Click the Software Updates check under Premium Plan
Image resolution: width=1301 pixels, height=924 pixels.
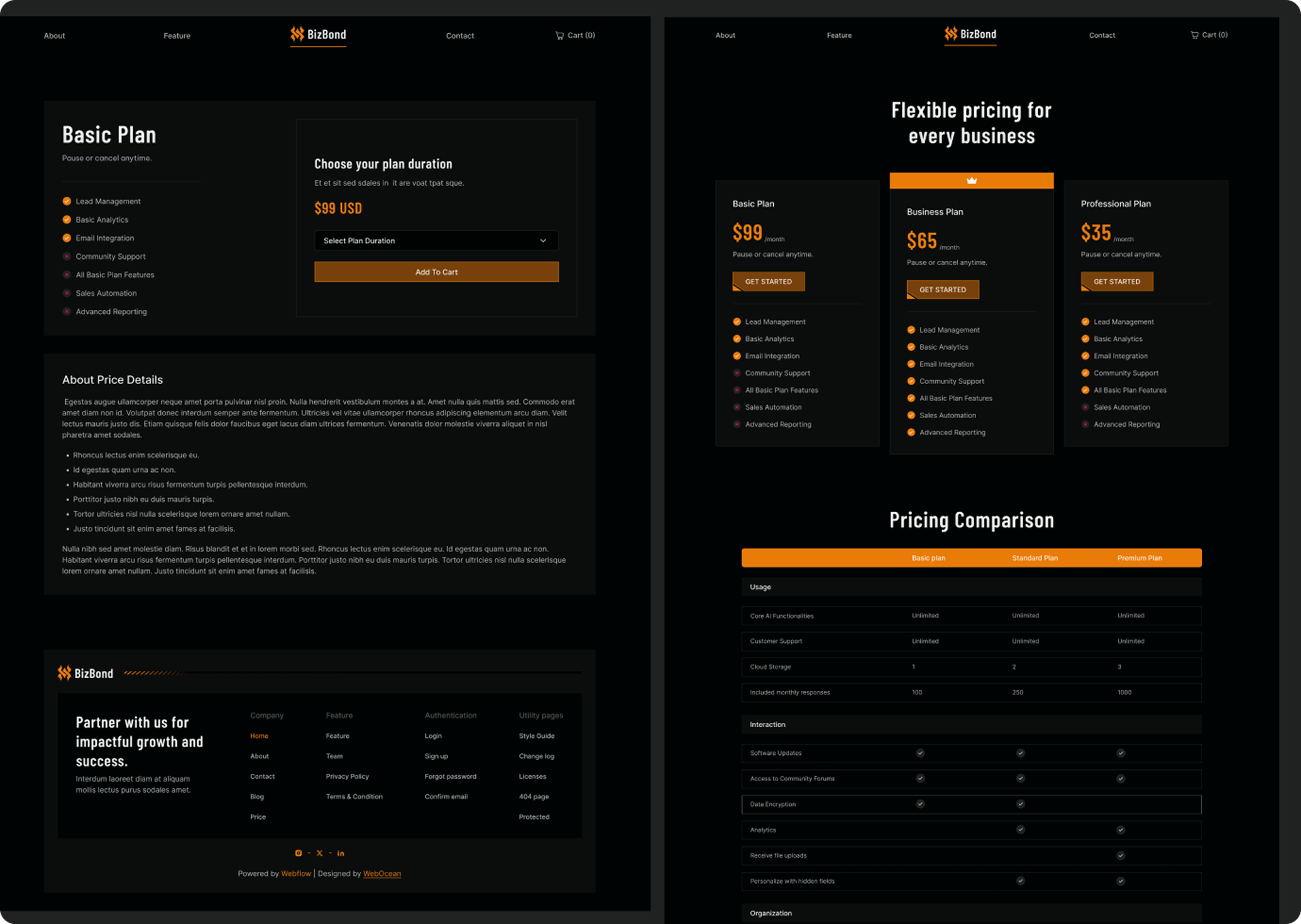[x=1121, y=753]
